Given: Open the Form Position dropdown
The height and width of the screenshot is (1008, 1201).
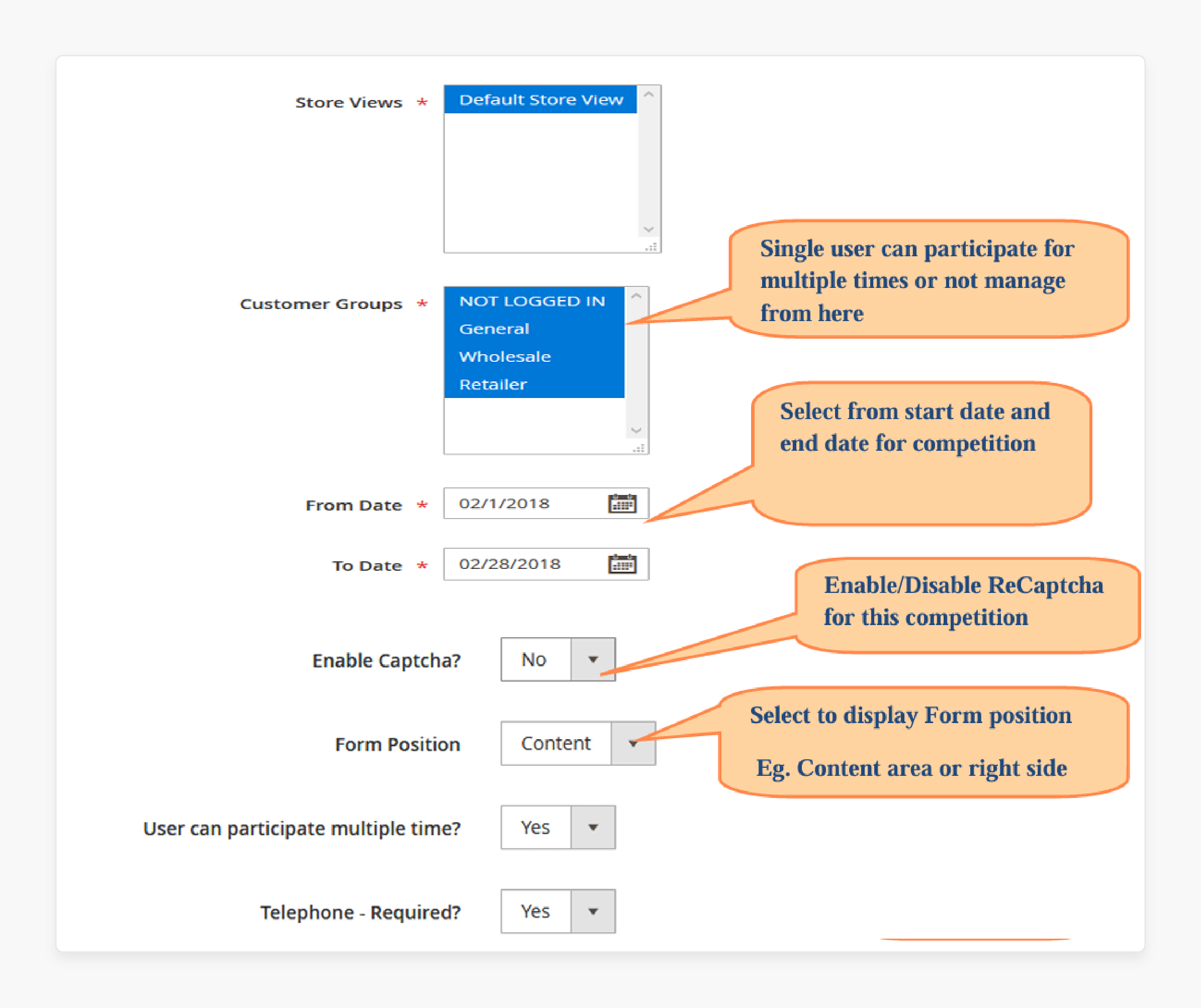Looking at the screenshot, I should click(578, 743).
